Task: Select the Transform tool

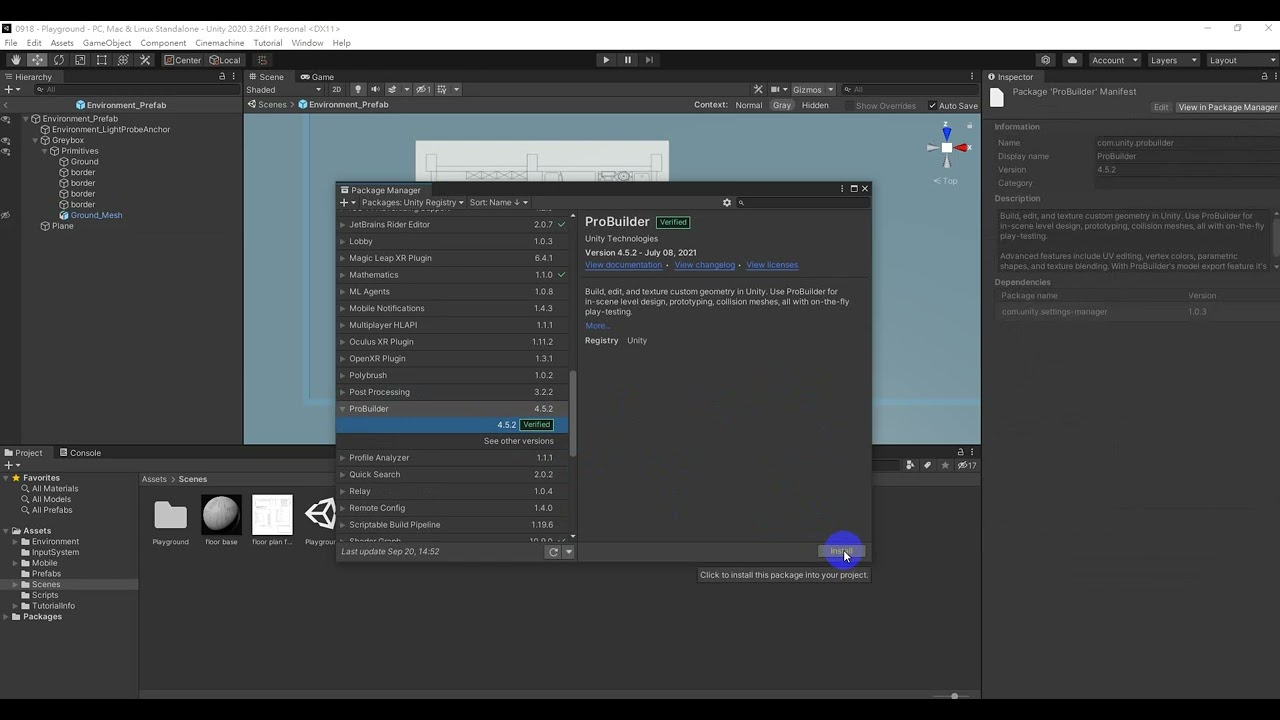Action: click(x=123, y=60)
